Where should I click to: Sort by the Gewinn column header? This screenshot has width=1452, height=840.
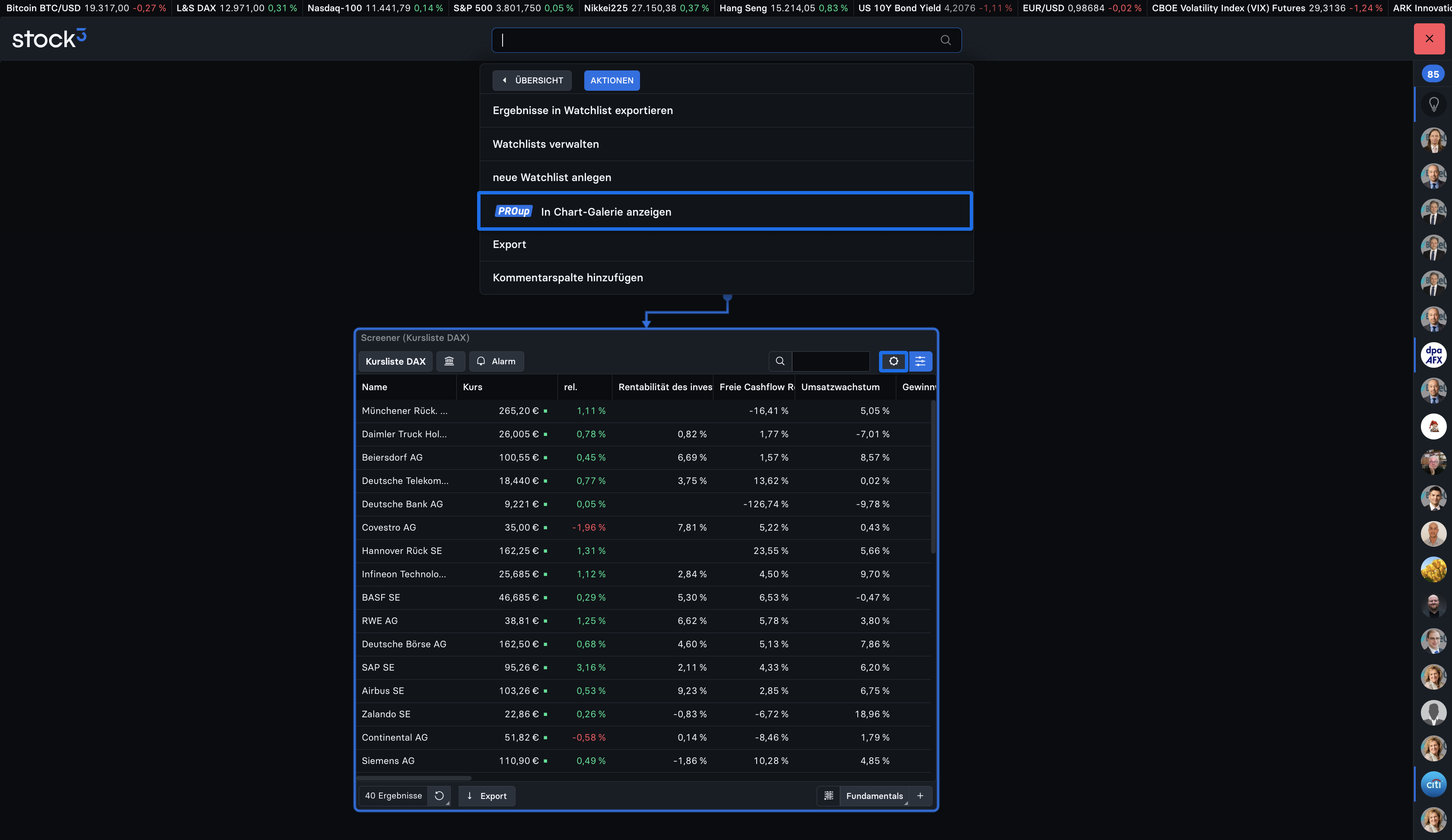[916, 387]
